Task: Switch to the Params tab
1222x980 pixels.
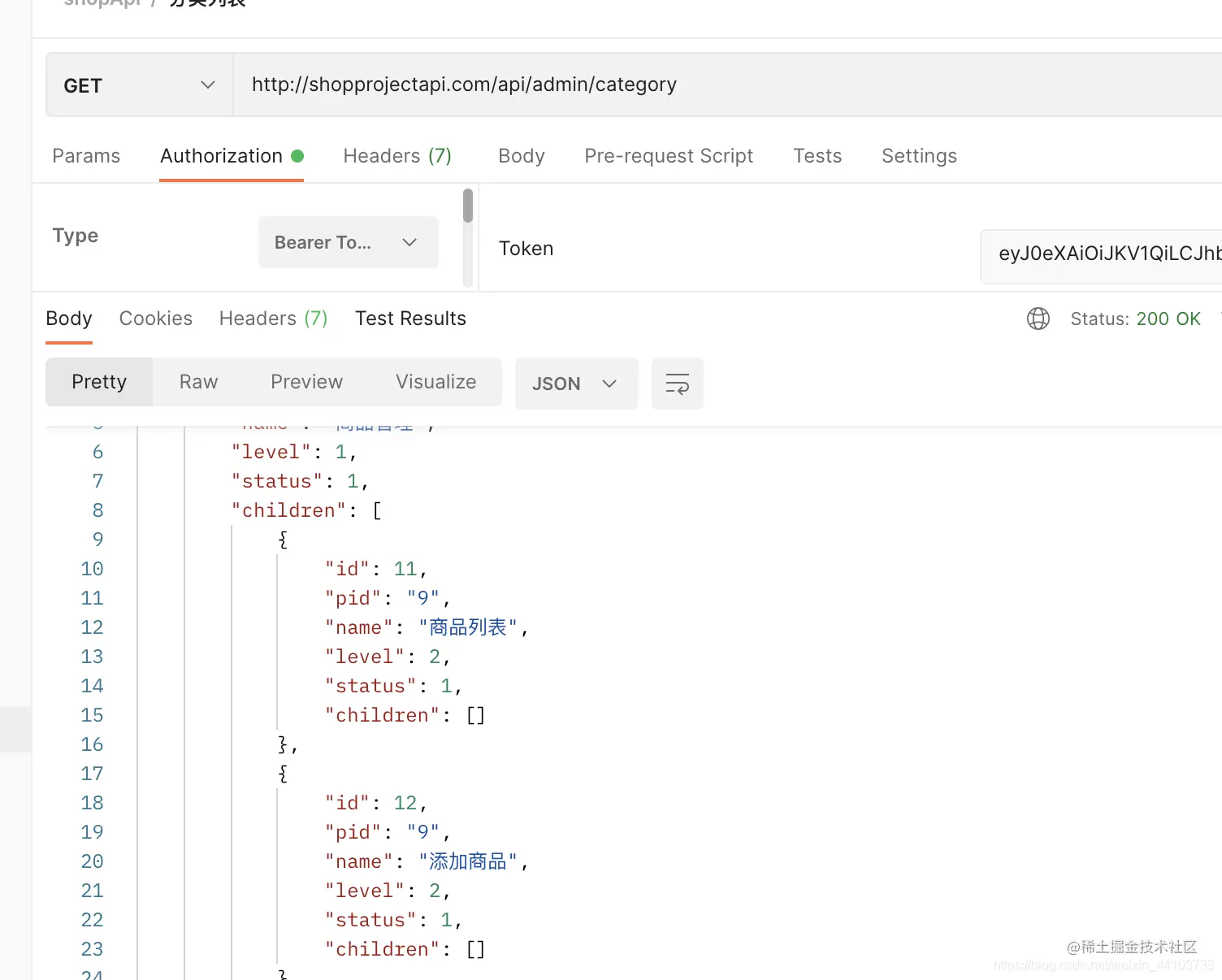Action: 86,156
